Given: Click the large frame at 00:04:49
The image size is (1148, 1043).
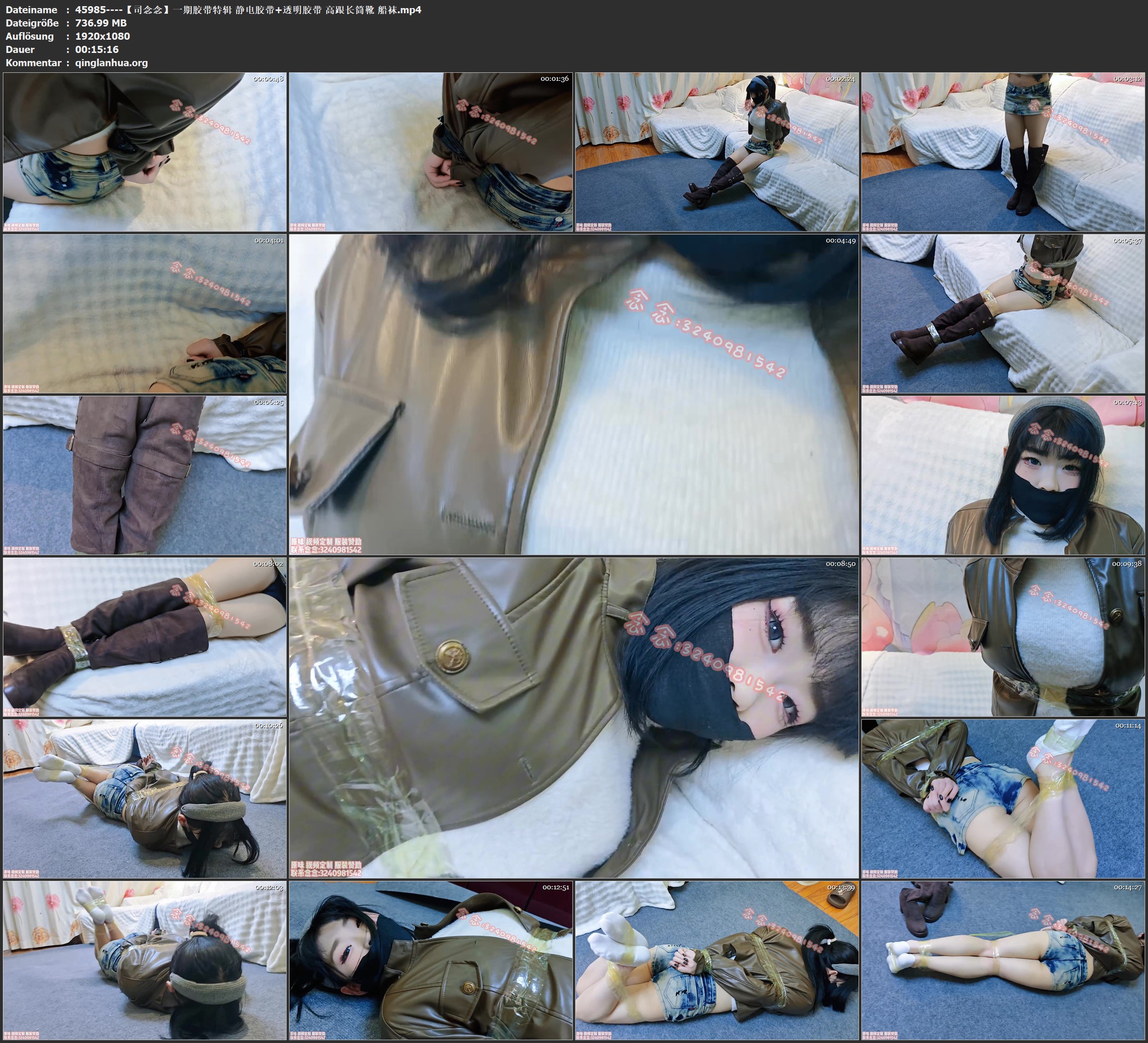Looking at the screenshot, I should [x=573, y=394].
